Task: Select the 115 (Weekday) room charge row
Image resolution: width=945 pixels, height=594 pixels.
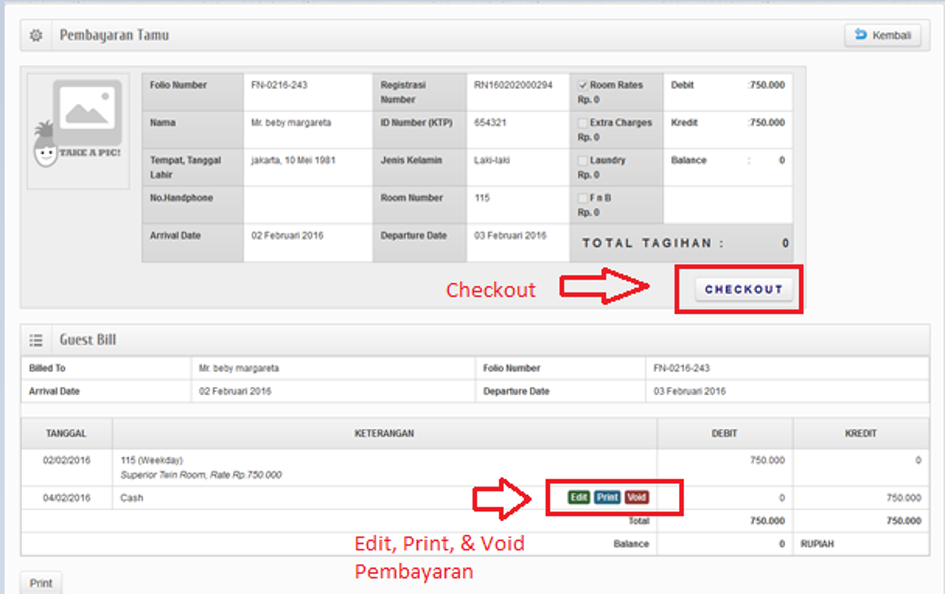Action: click(x=384, y=467)
